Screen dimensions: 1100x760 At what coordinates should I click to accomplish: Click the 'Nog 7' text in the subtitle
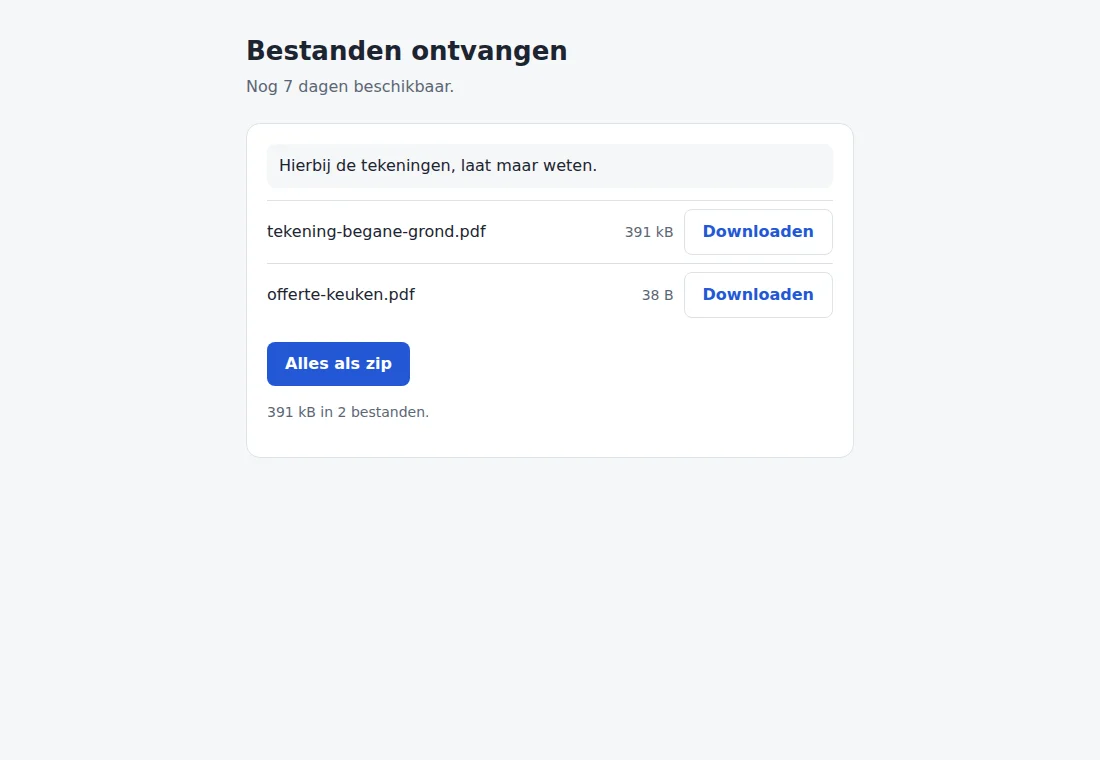(x=269, y=86)
